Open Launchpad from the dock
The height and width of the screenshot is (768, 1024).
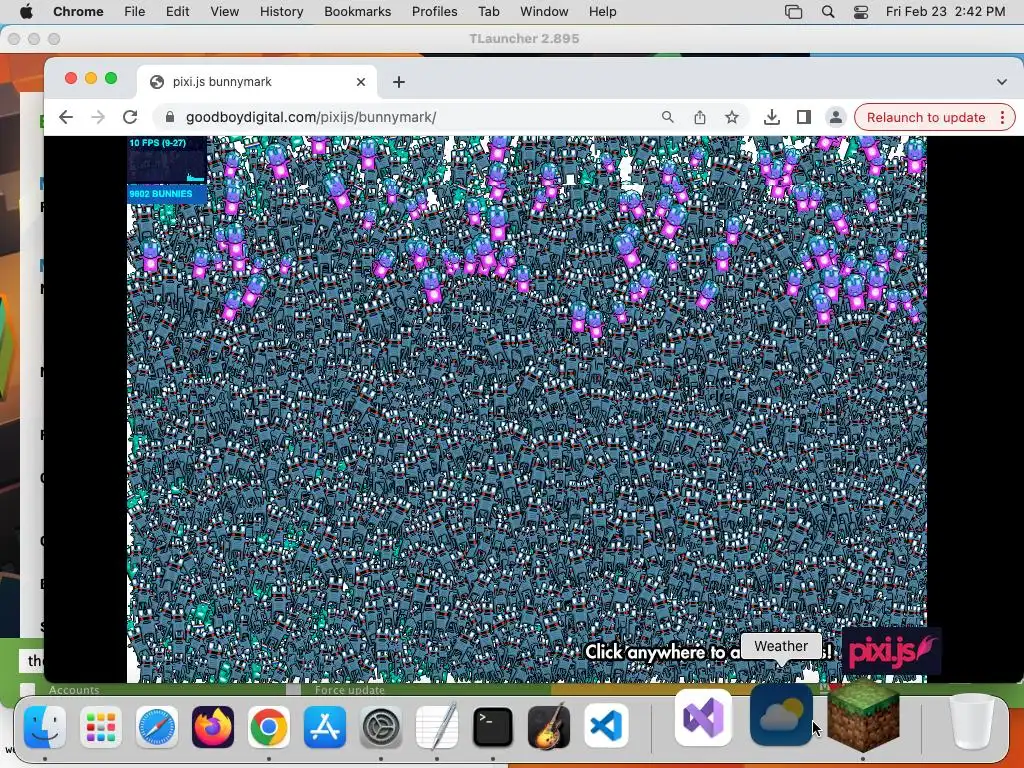[101, 726]
